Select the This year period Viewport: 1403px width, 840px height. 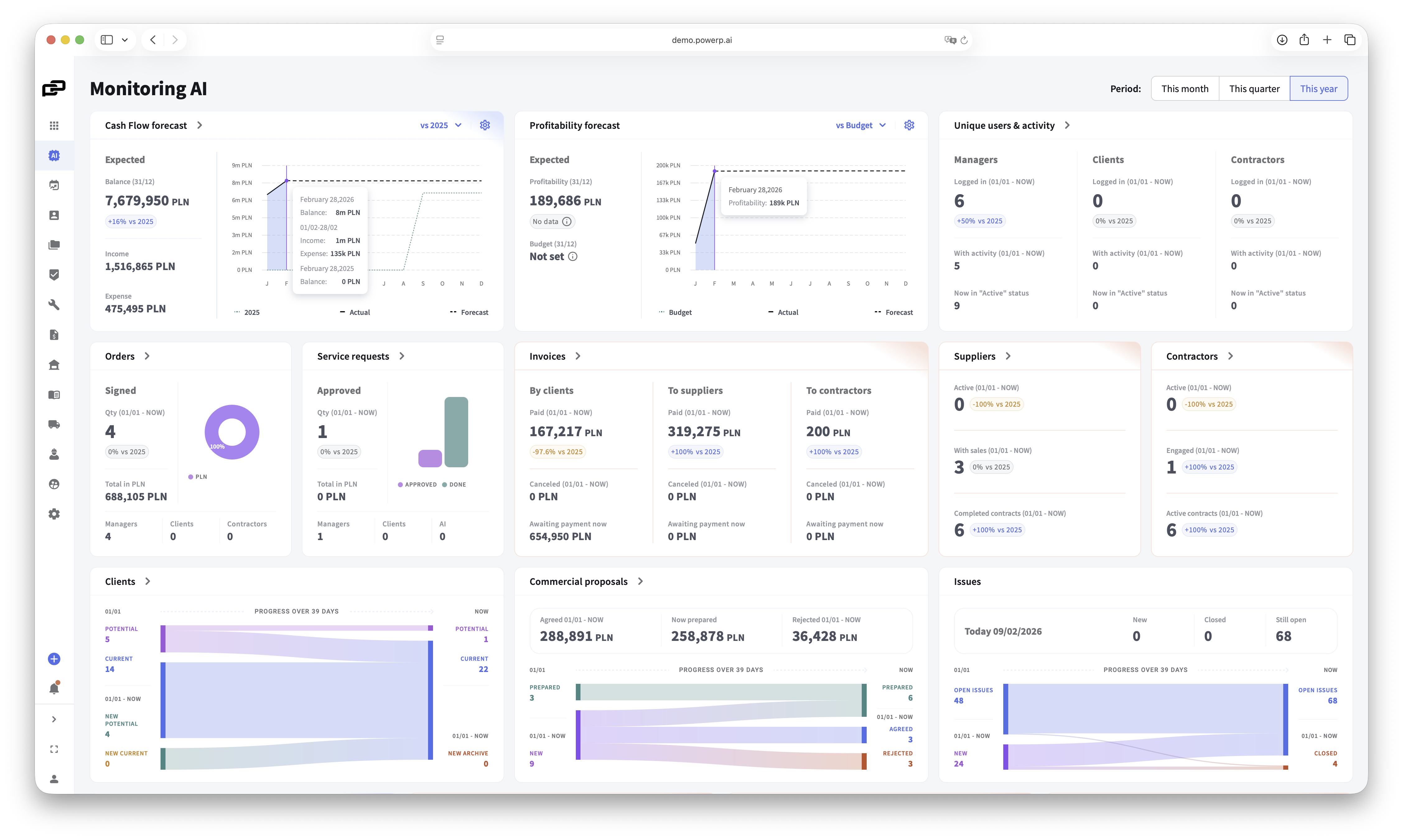click(x=1318, y=88)
